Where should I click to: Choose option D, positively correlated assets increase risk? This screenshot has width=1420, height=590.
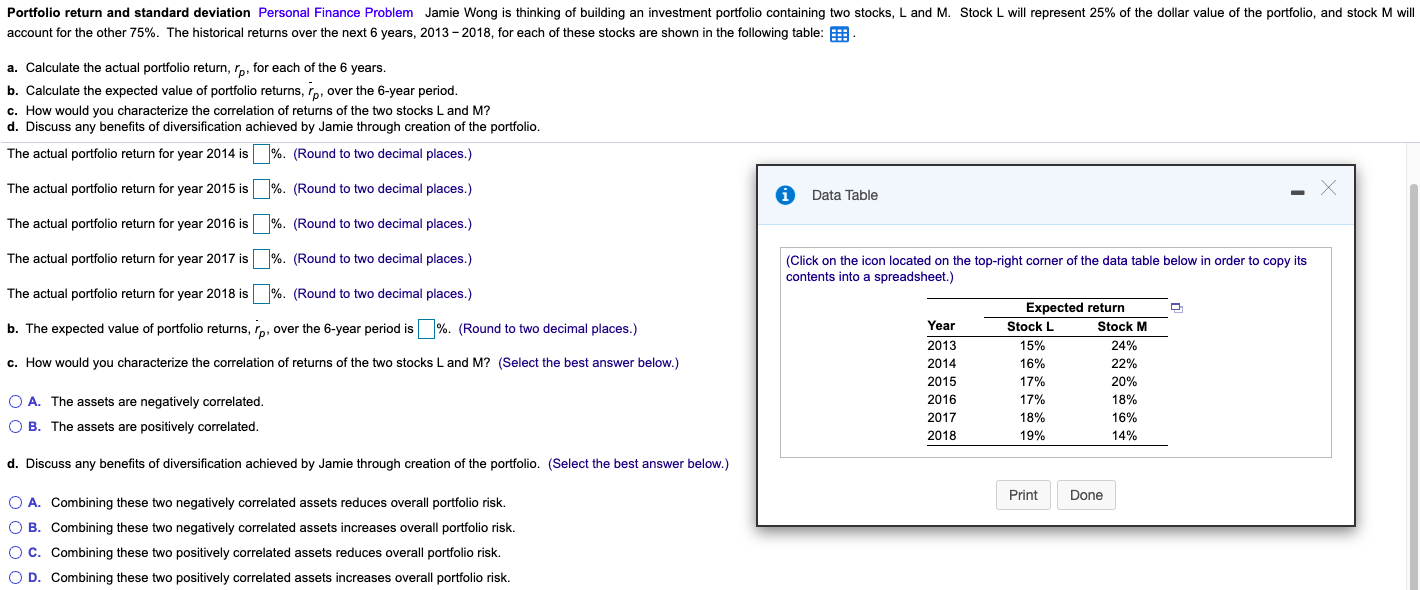click(x=15, y=577)
